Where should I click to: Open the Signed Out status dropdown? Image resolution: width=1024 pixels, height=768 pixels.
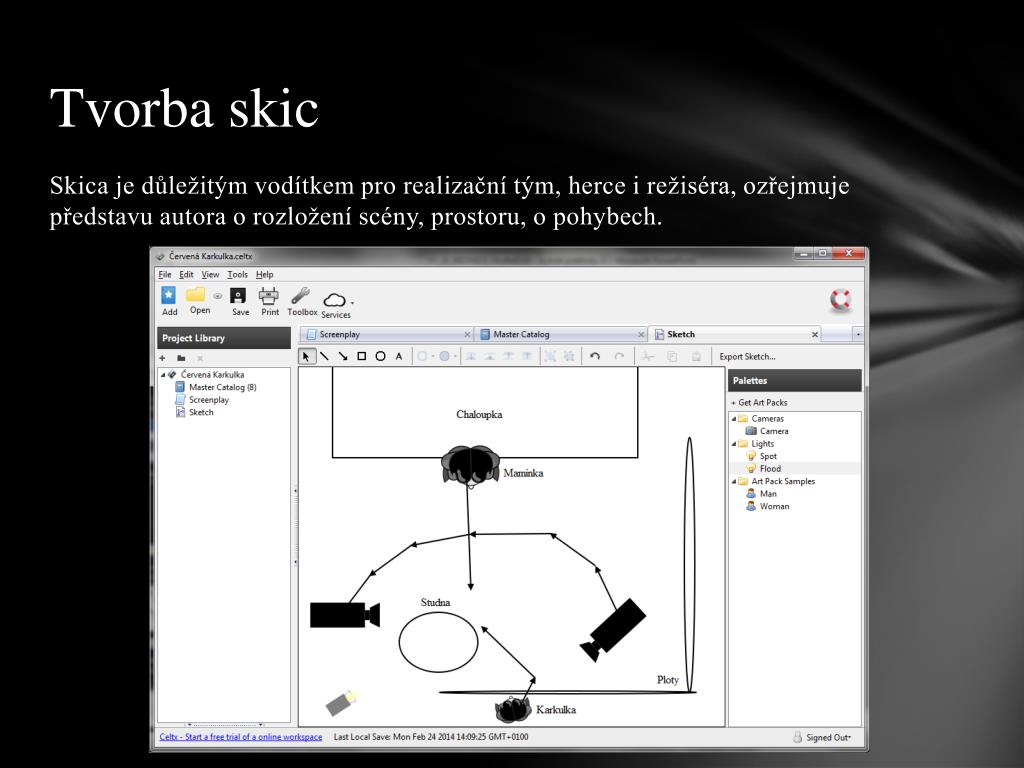[x=822, y=737]
